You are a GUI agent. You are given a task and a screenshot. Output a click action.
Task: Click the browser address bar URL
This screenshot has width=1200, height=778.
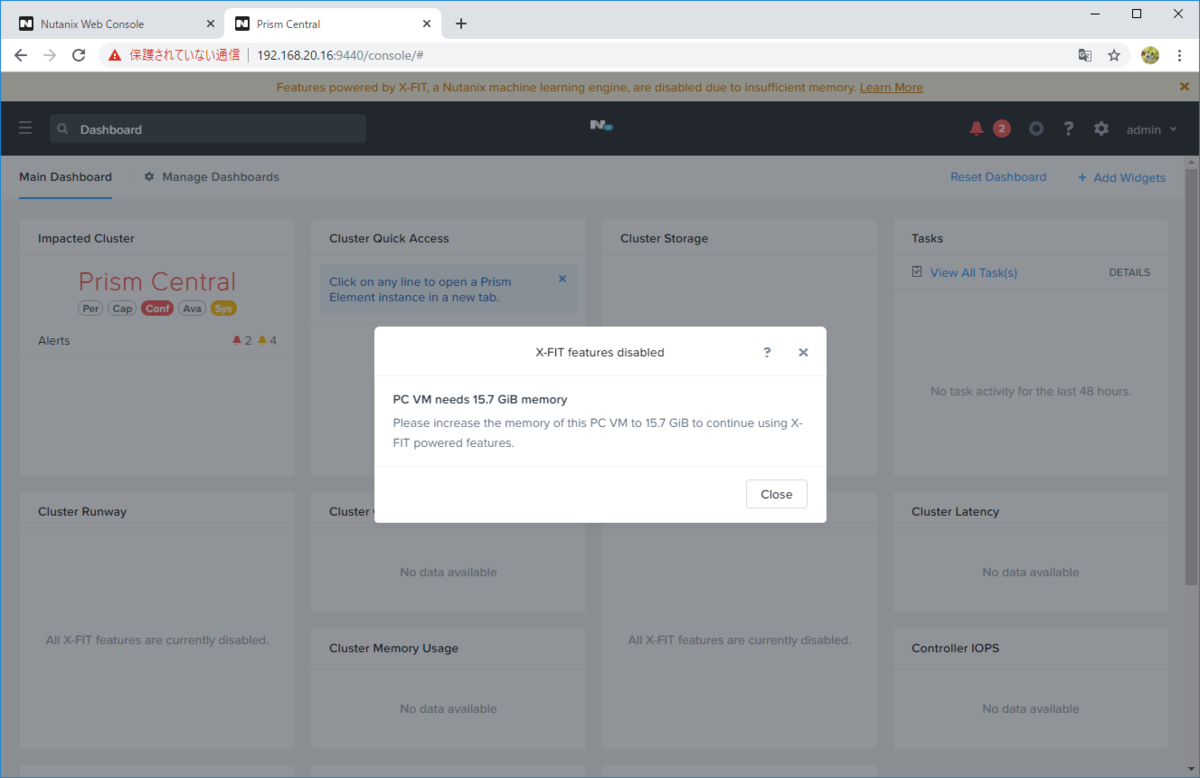click(340, 55)
